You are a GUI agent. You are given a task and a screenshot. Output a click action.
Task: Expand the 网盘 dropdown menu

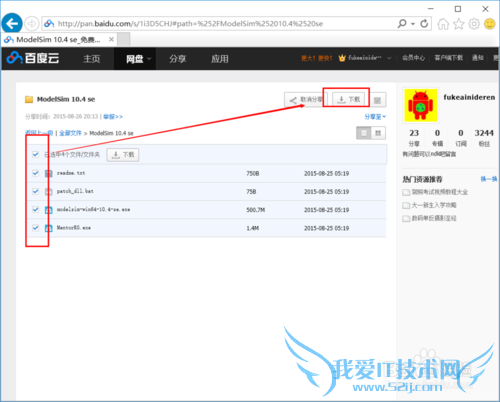(x=149, y=59)
